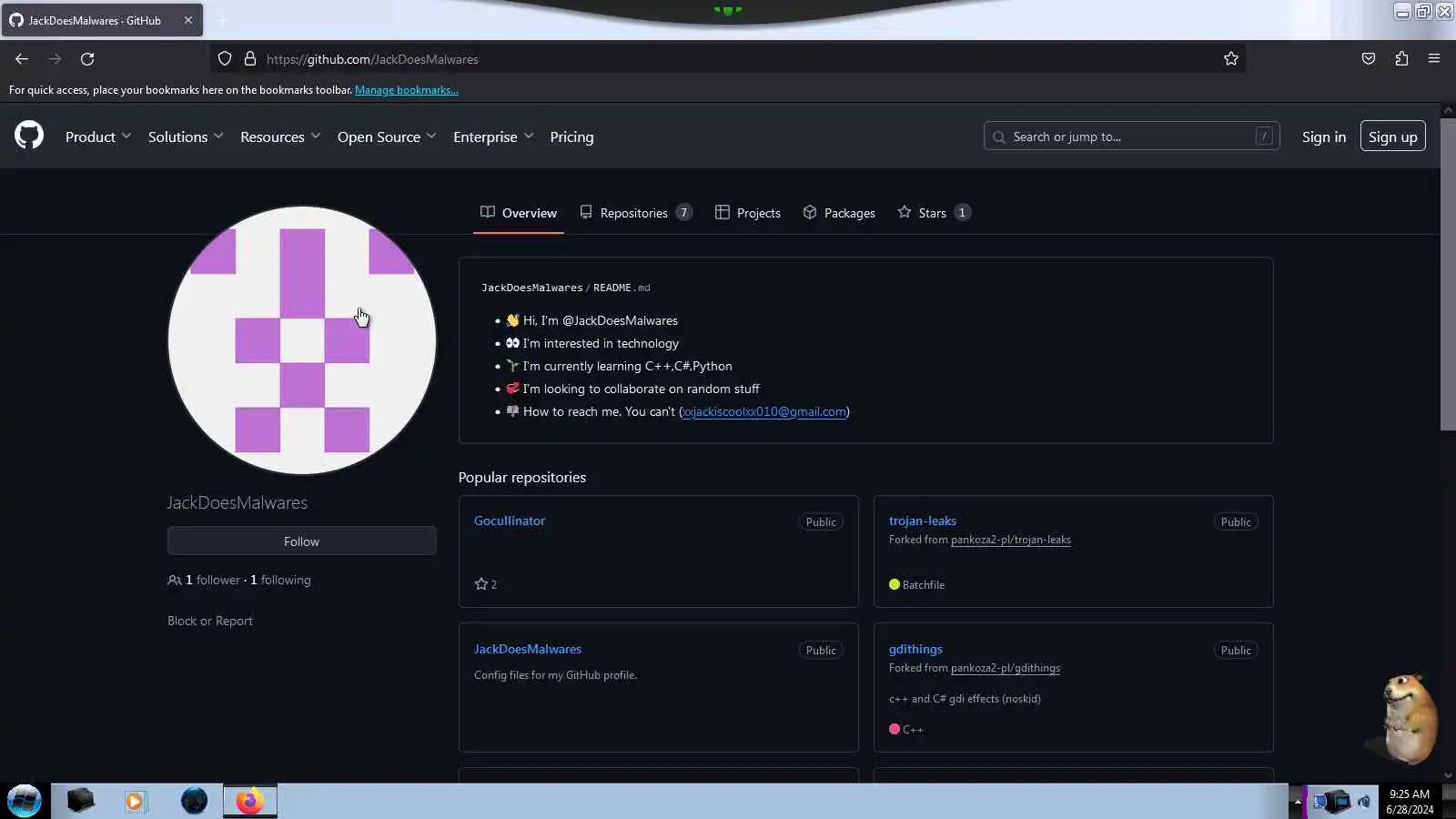Open the gdithings repository
Viewport: 1456px width, 819px height.
915,649
